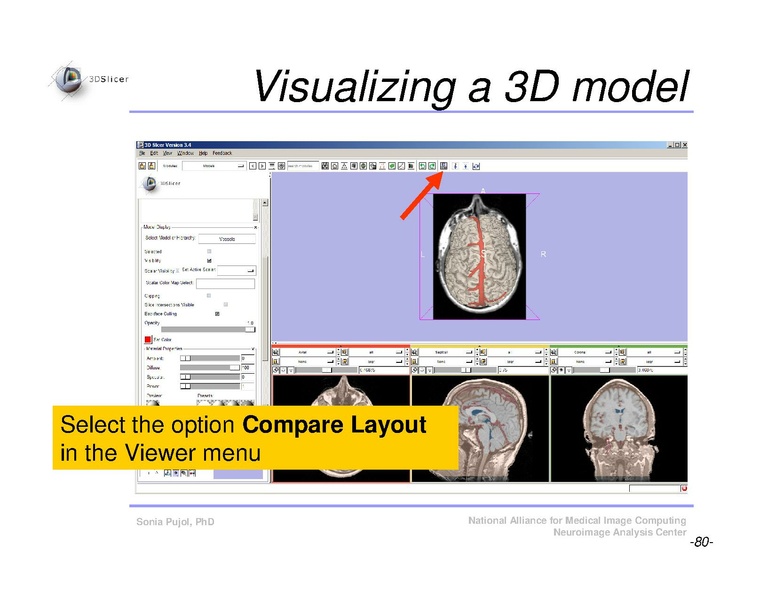Go to previous module with left arrow
The image size is (776, 600).
tap(252, 166)
